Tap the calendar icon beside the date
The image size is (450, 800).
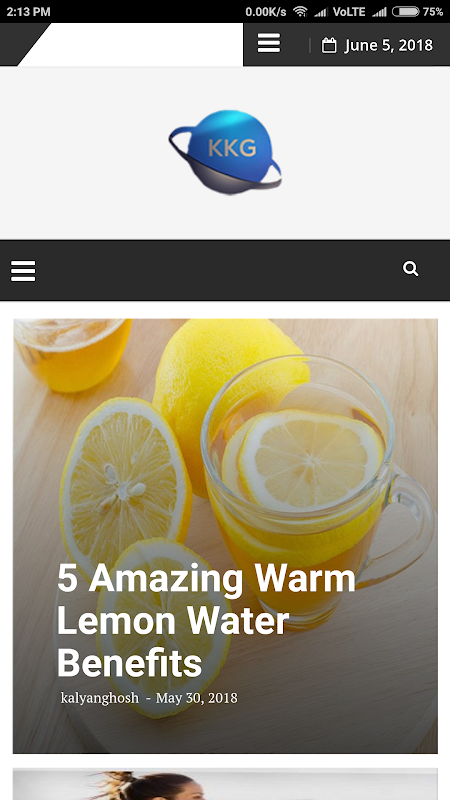pos(329,45)
